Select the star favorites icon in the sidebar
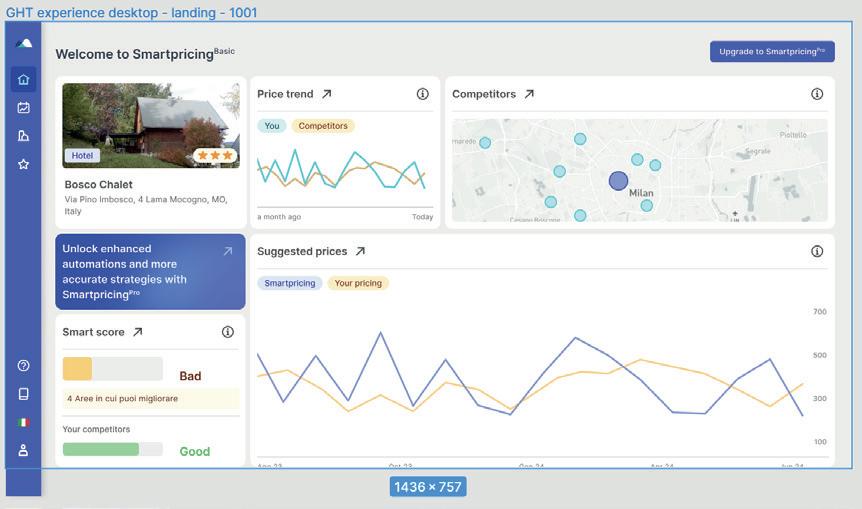 23,164
